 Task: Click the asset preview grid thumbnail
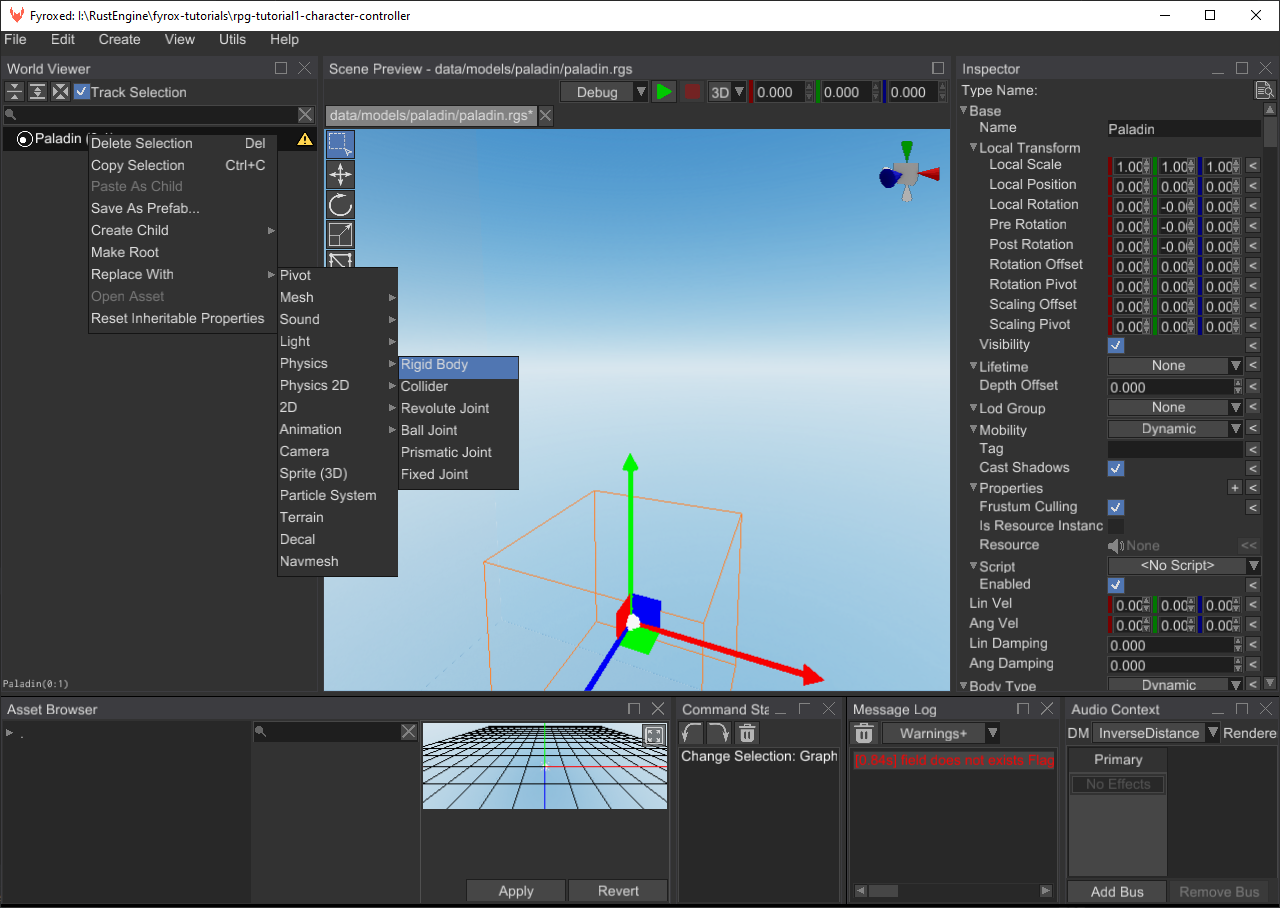[544, 766]
